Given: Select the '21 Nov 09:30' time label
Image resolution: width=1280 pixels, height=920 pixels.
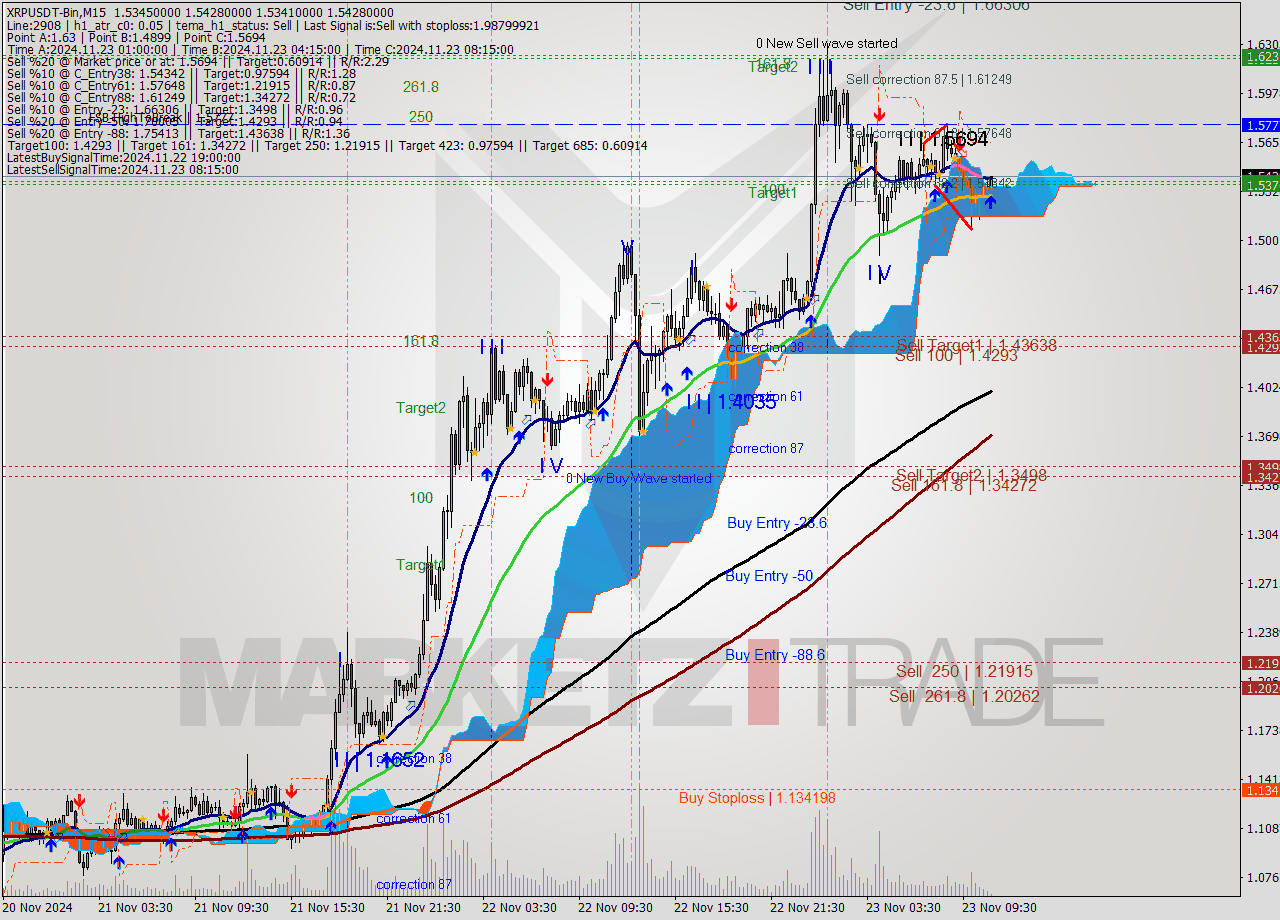Looking at the screenshot, I should point(231,907).
